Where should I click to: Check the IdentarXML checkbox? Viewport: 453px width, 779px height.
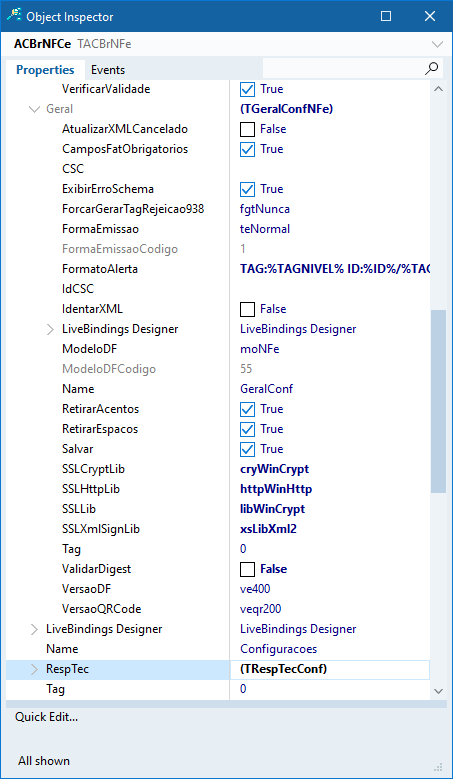pos(247,310)
